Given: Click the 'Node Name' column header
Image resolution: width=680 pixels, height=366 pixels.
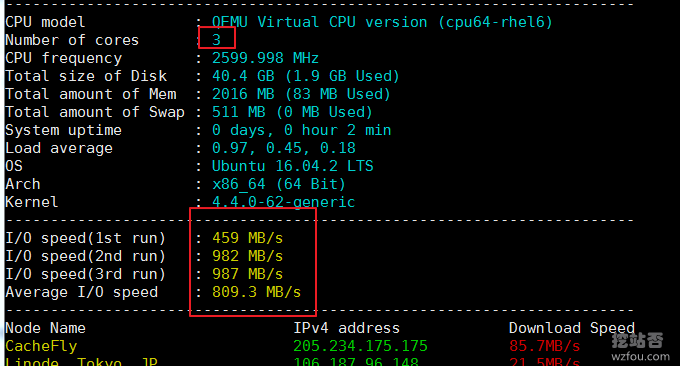Looking at the screenshot, I should click(45, 328).
